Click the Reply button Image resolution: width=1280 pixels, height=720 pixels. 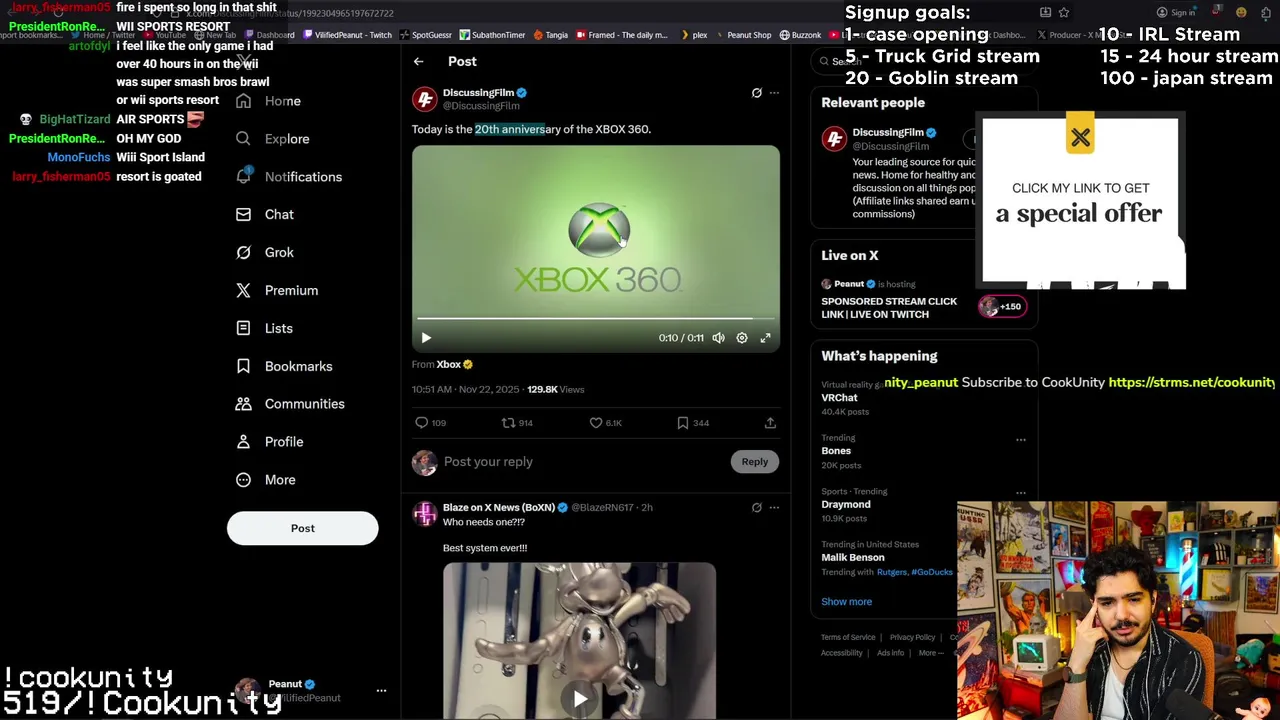755,462
